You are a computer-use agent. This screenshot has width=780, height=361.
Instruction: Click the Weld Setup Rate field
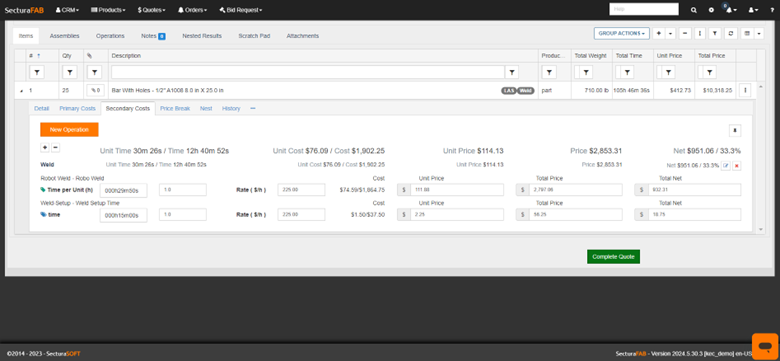[x=301, y=214]
